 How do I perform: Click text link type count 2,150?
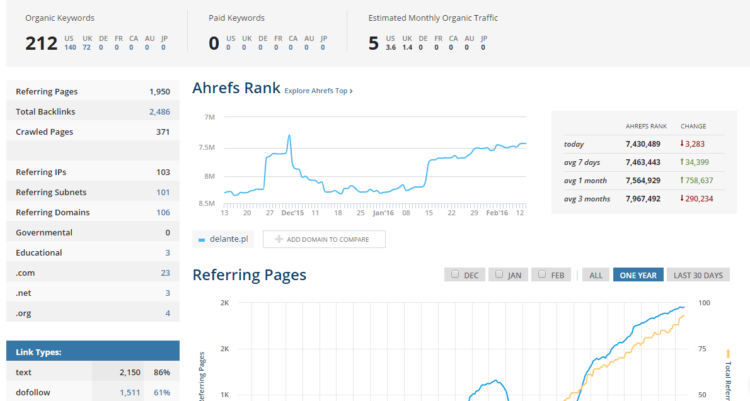pyautogui.click(x=130, y=372)
